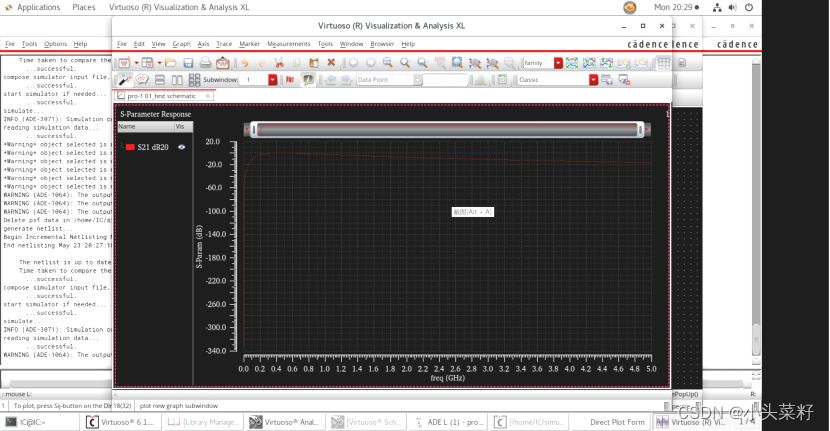Paste with clipboard icon
Screen dimensions: 830x431
pos(314,63)
